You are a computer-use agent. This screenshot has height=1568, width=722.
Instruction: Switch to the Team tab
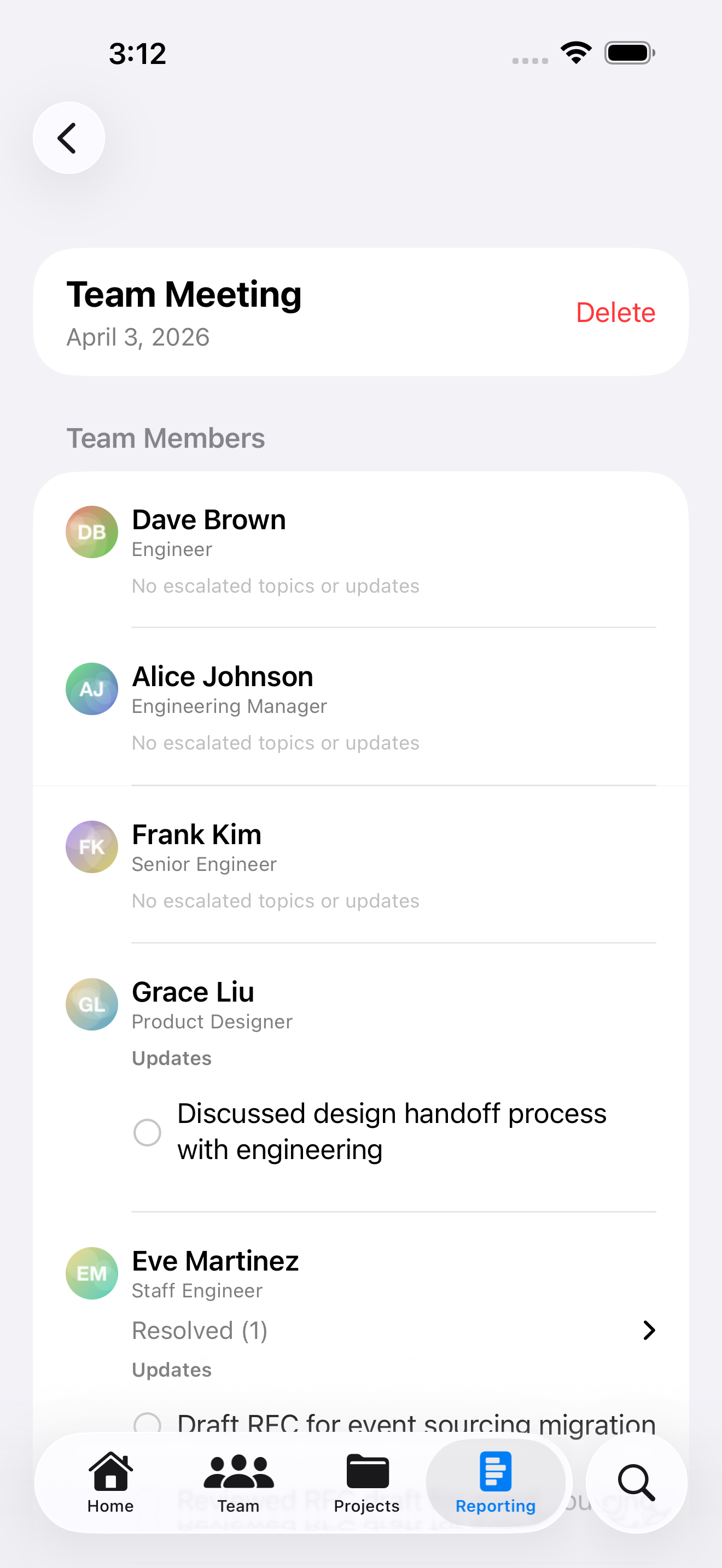pos(238,1482)
